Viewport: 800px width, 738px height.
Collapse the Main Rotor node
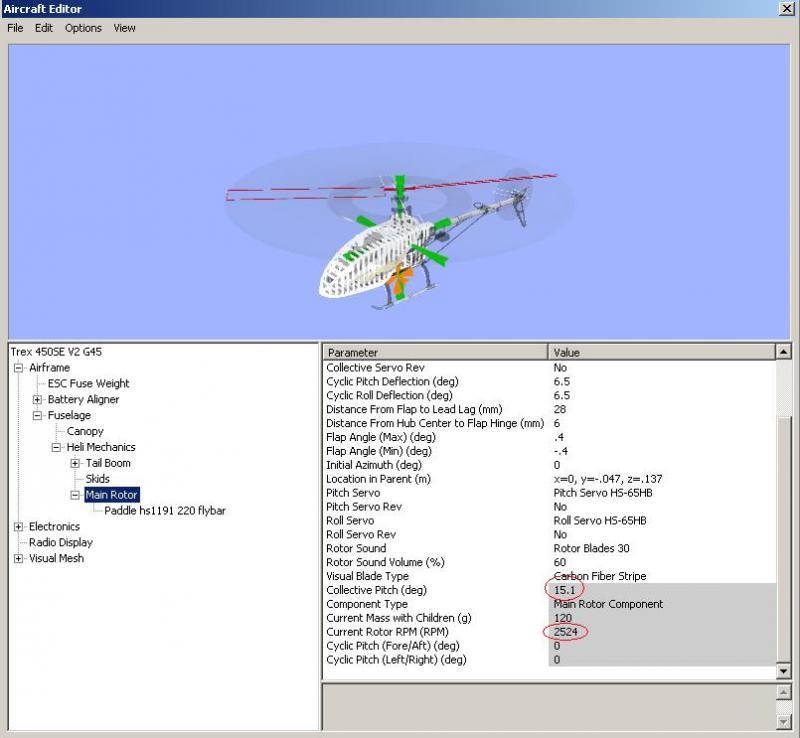[75, 495]
